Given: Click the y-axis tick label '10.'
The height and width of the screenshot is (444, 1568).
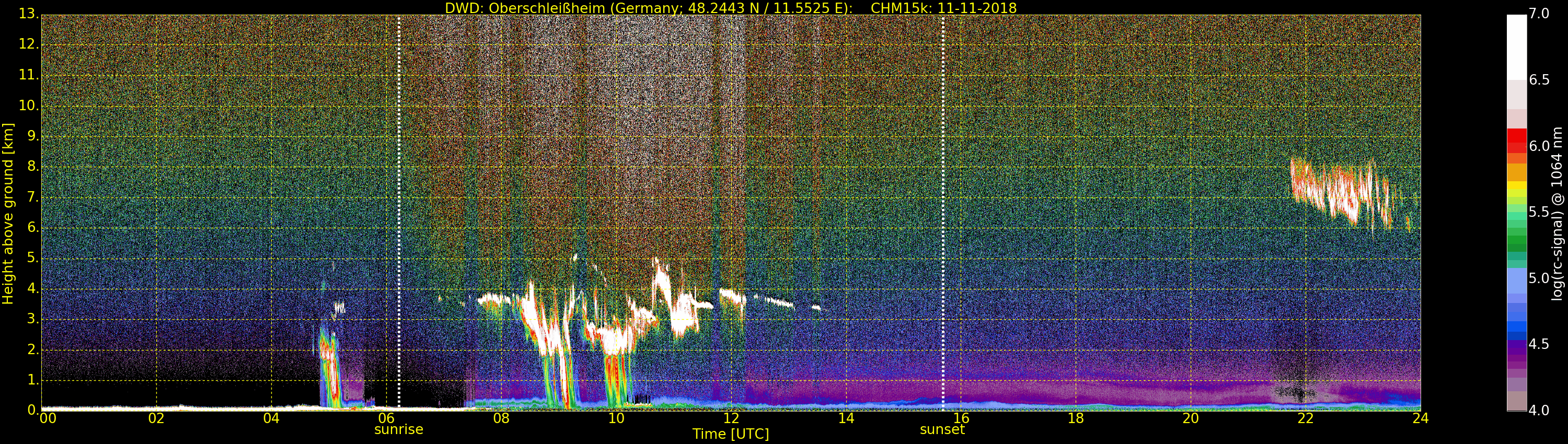Looking at the screenshot, I should click(29, 105).
